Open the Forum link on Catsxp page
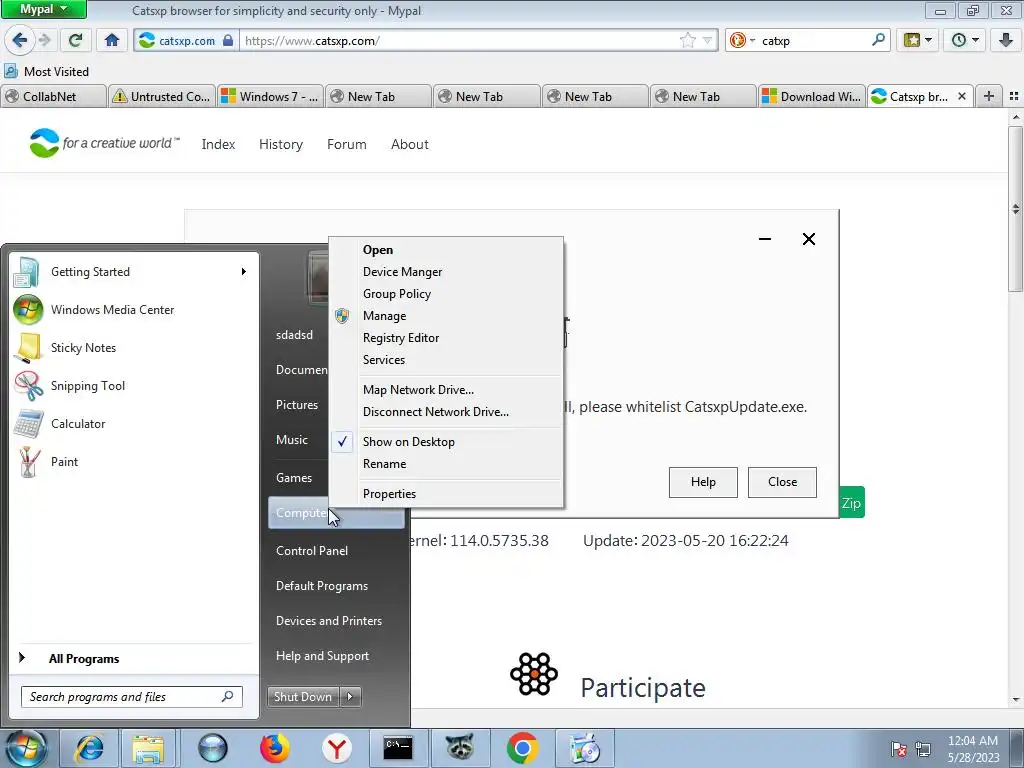Screen dimensions: 1024x768 (x=347, y=144)
